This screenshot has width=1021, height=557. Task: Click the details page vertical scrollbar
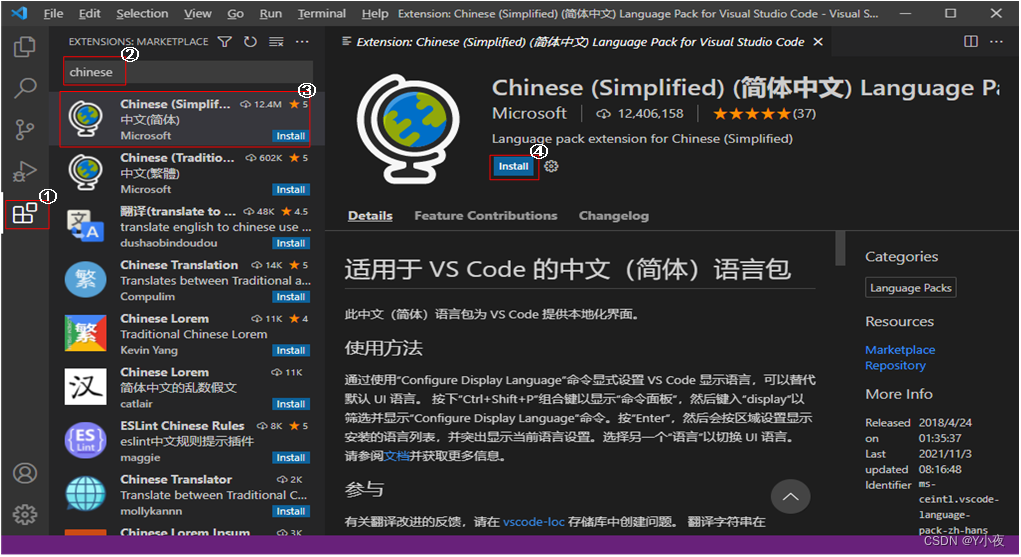840,248
